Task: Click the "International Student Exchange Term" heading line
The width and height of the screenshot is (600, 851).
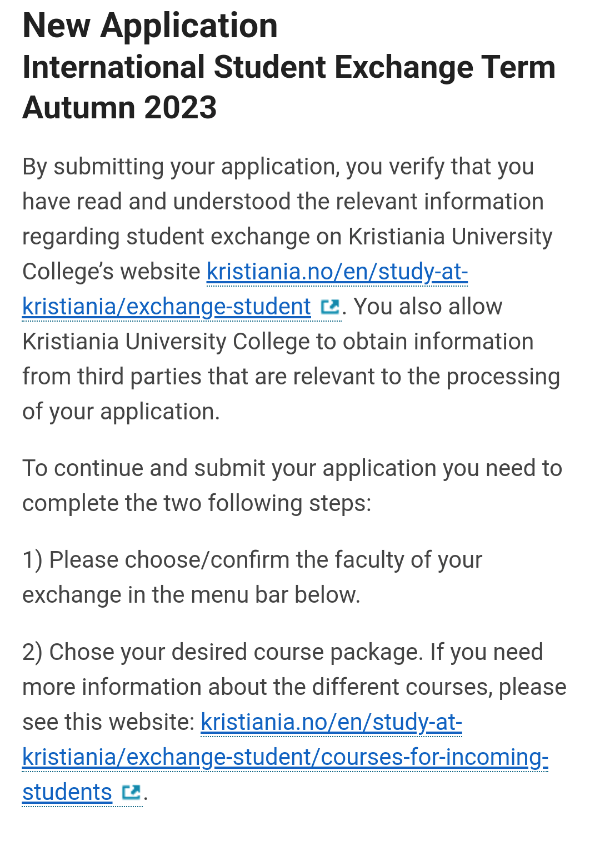Action: (289, 67)
